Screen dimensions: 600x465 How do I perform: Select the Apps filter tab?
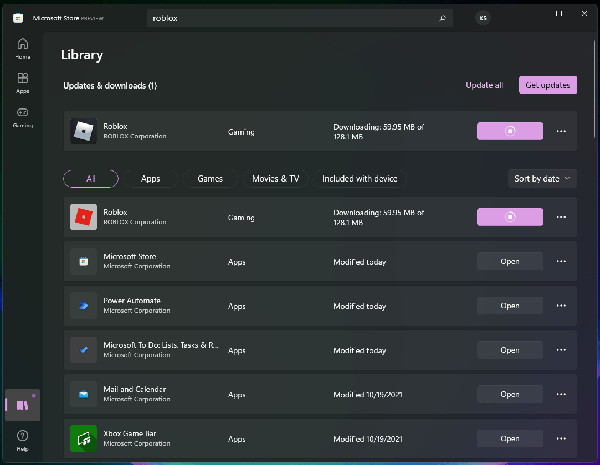coord(150,179)
